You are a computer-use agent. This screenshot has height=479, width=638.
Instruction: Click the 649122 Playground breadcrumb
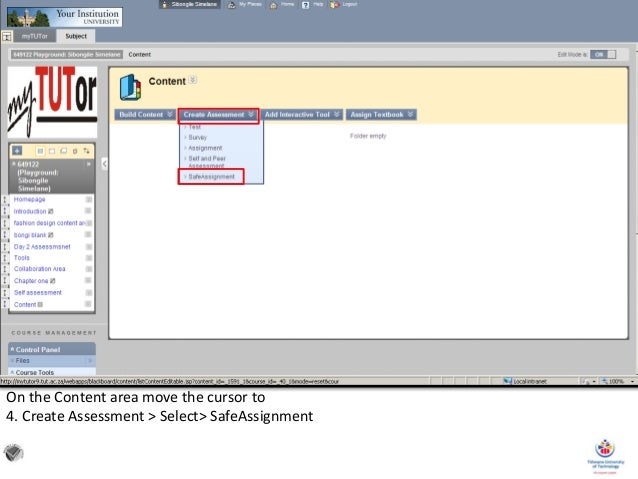[x=67, y=55]
